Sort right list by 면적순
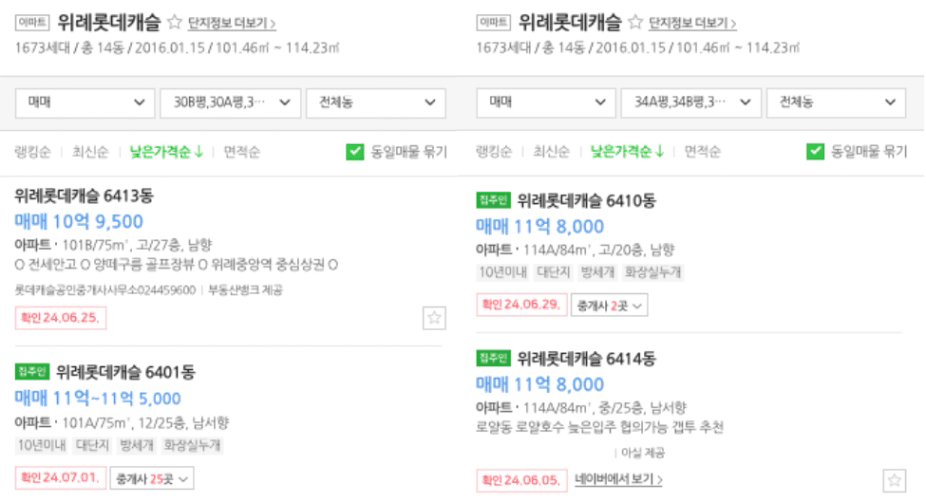 702,152
